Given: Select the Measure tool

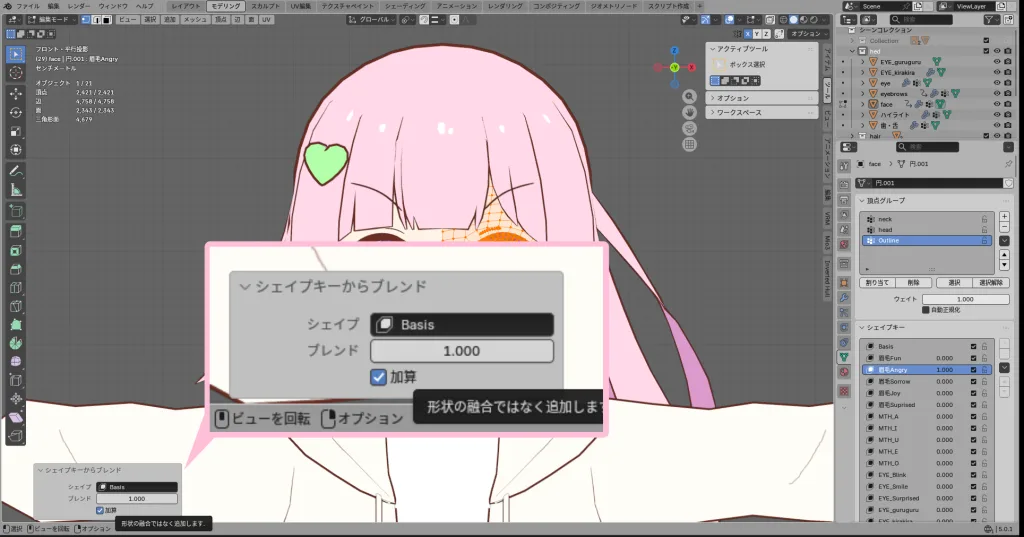Looking at the screenshot, I should tap(16, 190).
